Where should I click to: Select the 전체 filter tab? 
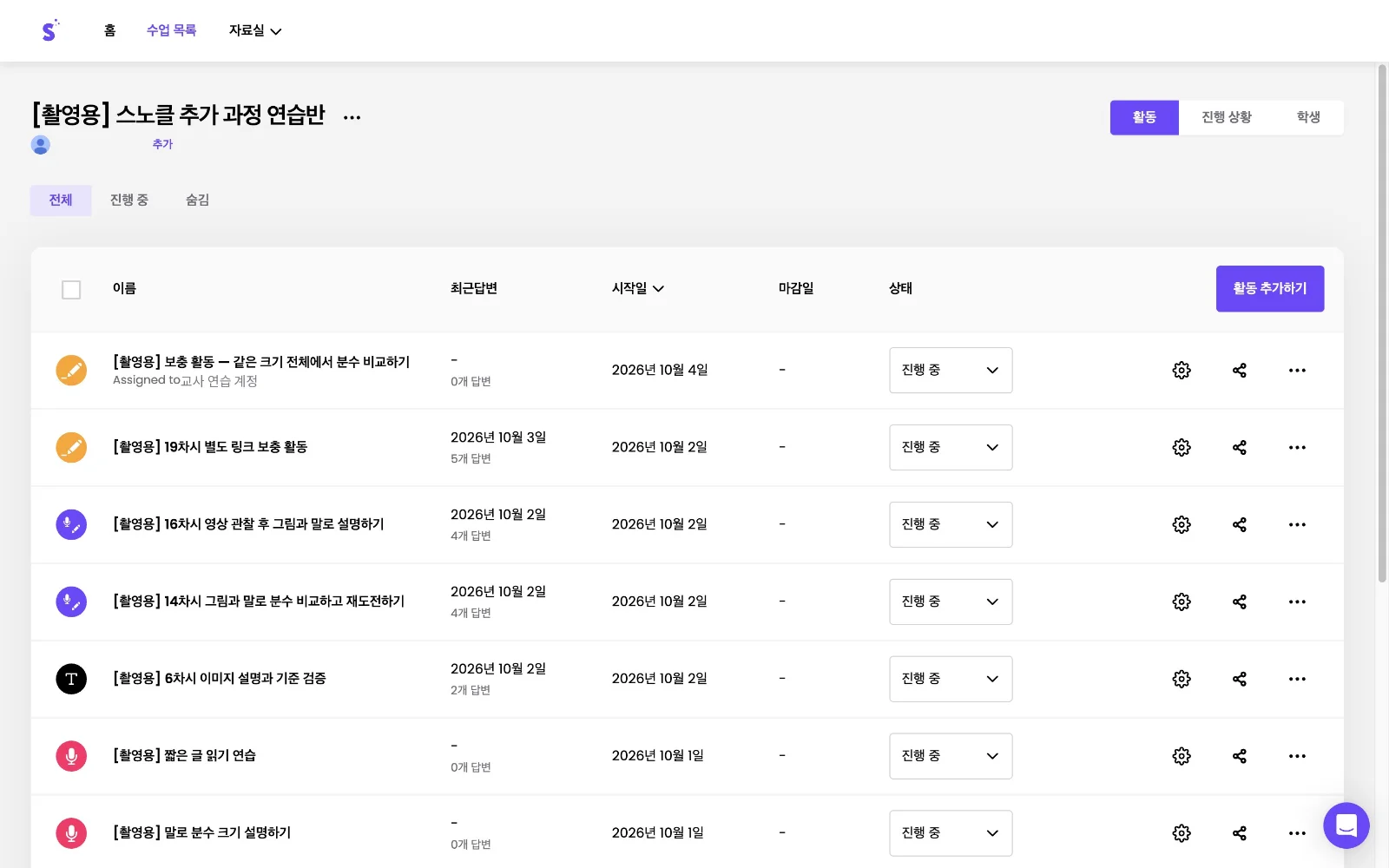click(61, 201)
